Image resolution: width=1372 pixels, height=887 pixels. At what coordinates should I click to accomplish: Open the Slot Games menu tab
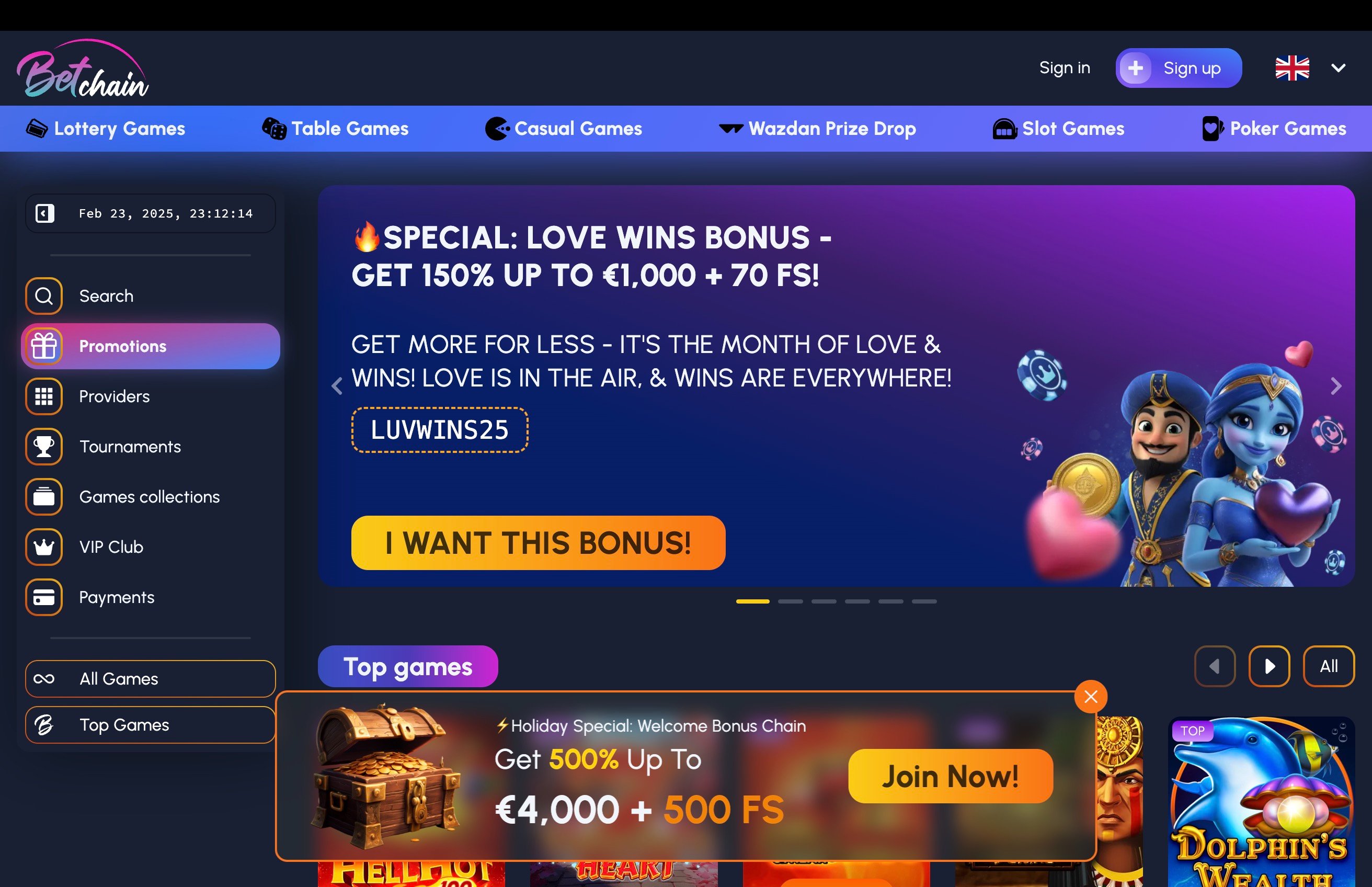point(1058,129)
